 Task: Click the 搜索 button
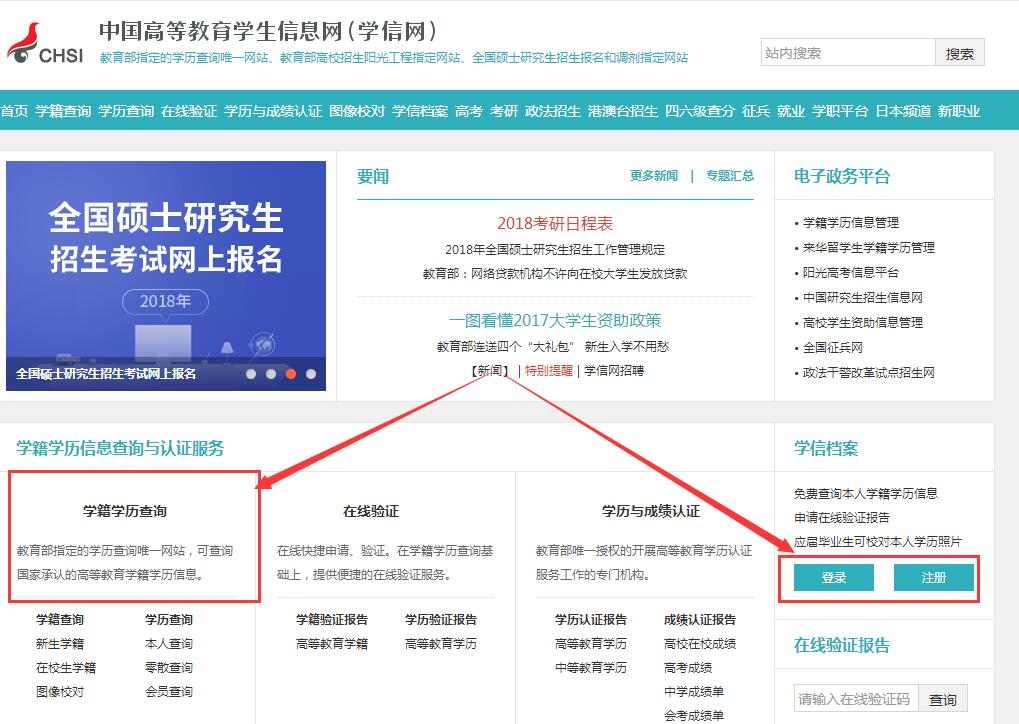[x=960, y=53]
